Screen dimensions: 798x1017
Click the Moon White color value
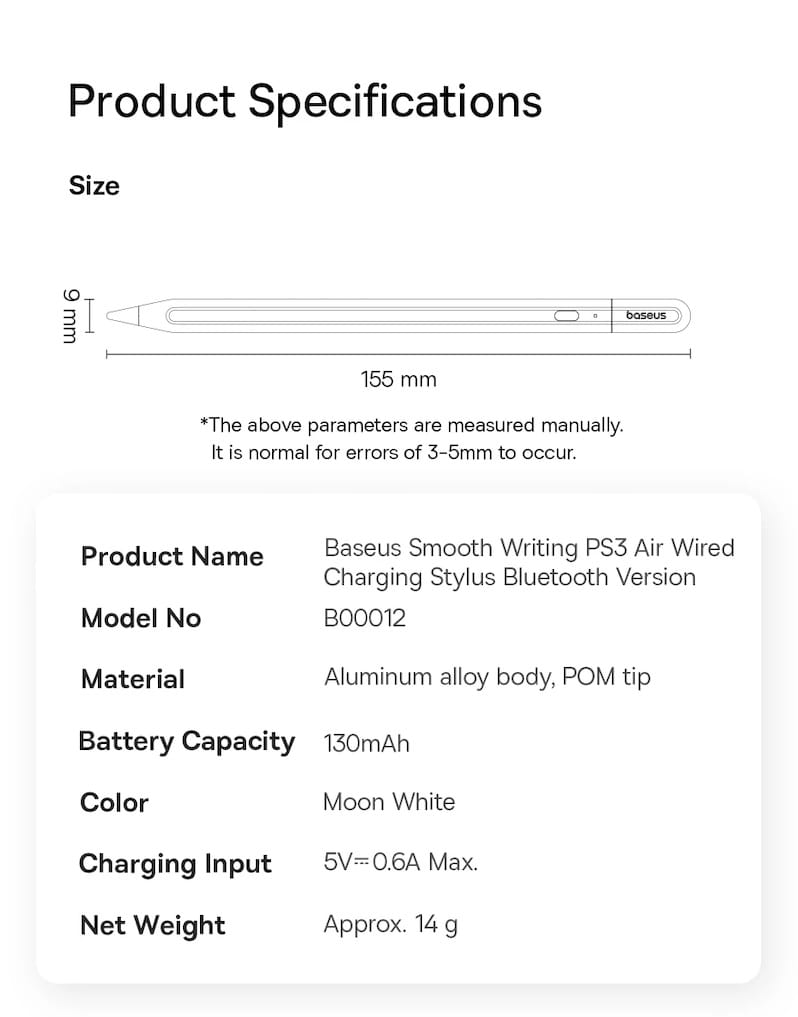[x=389, y=802]
